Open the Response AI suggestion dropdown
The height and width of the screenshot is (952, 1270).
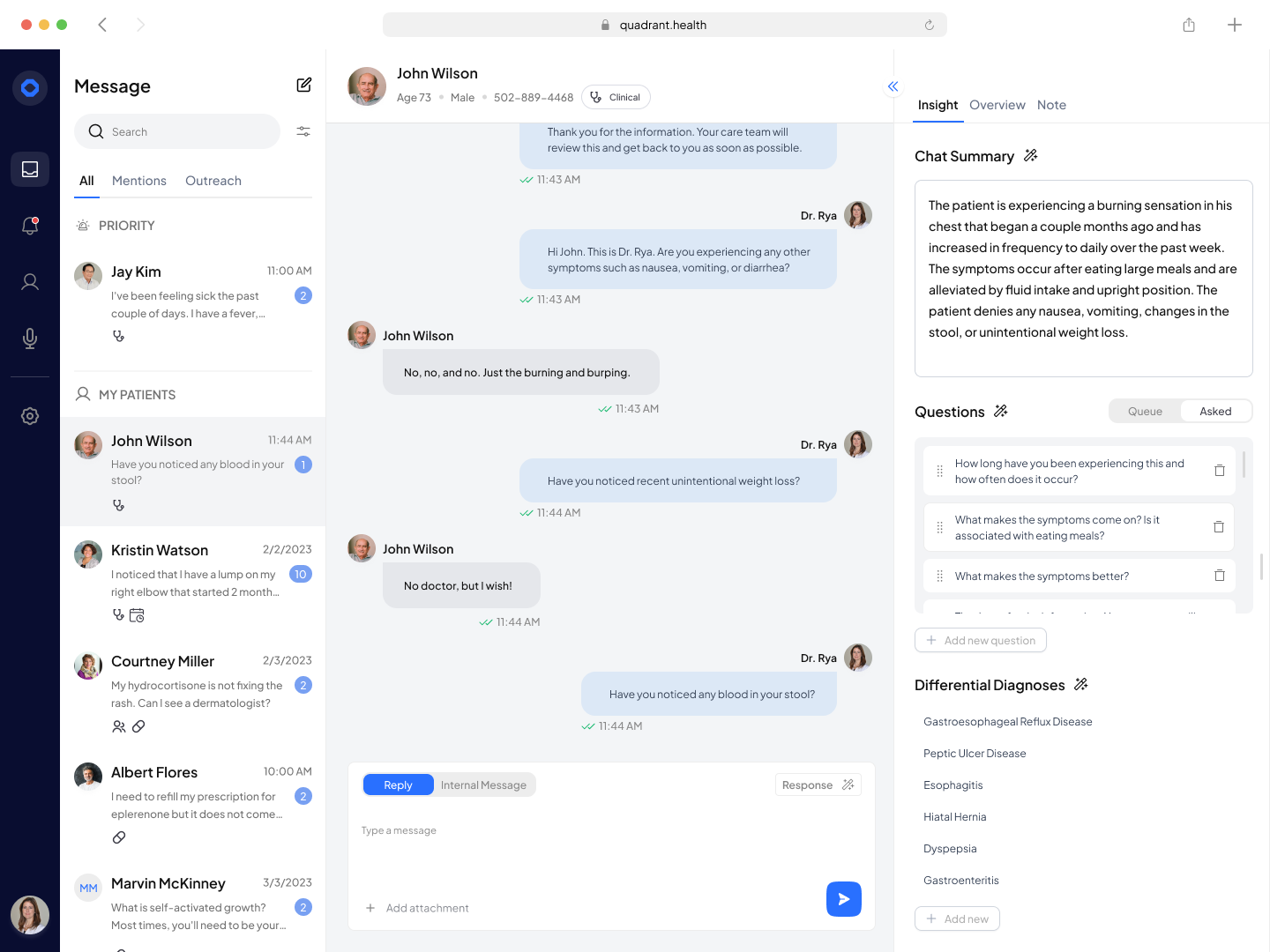(818, 785)
